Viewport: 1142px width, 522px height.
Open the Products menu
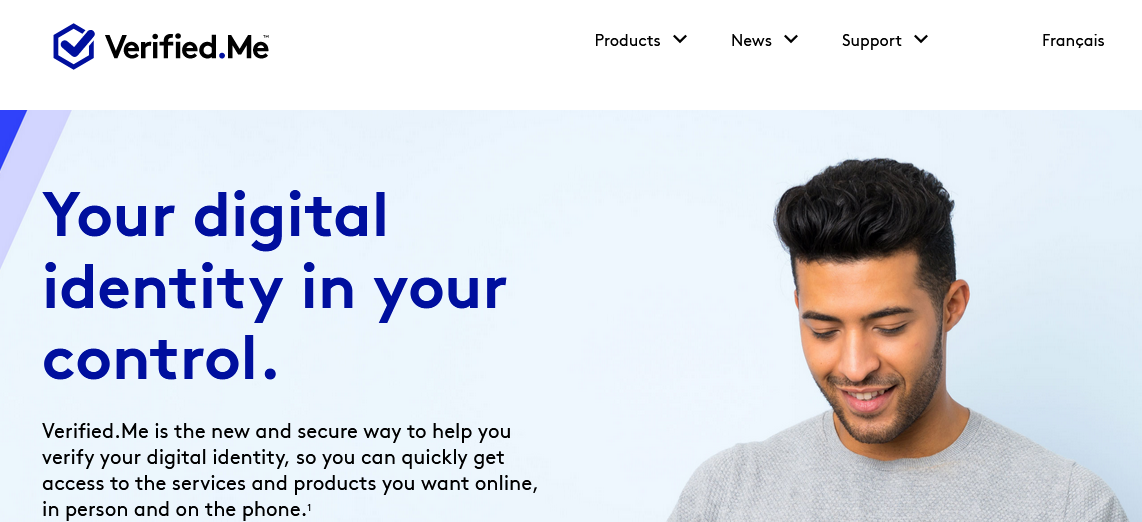pyautogui.click(x=627, y=41)
